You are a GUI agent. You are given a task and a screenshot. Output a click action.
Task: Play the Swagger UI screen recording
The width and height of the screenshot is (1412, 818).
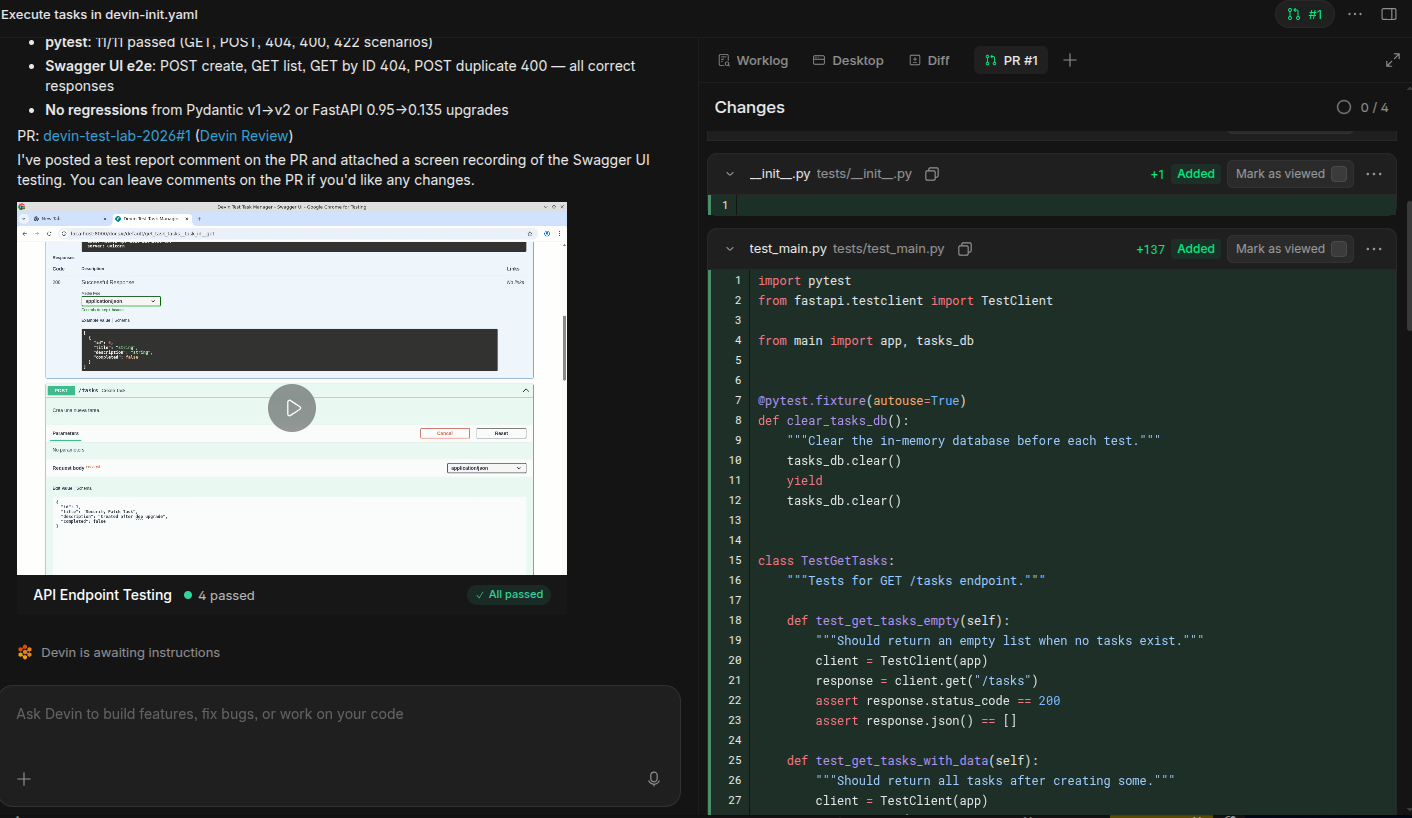click(292, 408)
